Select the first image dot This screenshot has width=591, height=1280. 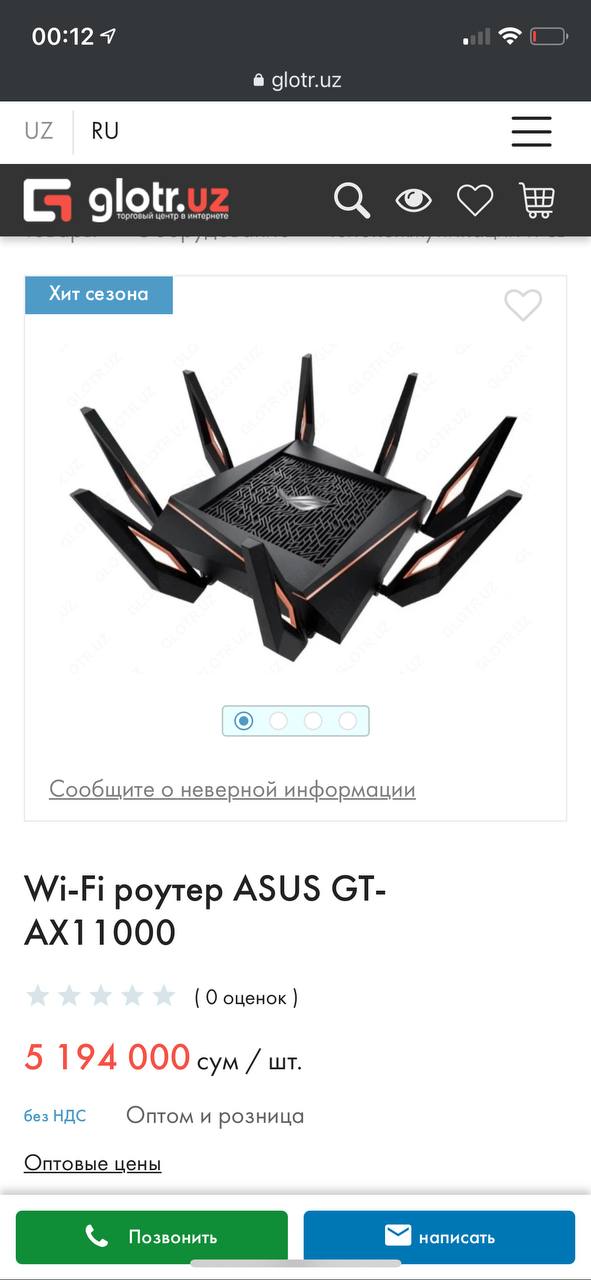pos(244,721)
